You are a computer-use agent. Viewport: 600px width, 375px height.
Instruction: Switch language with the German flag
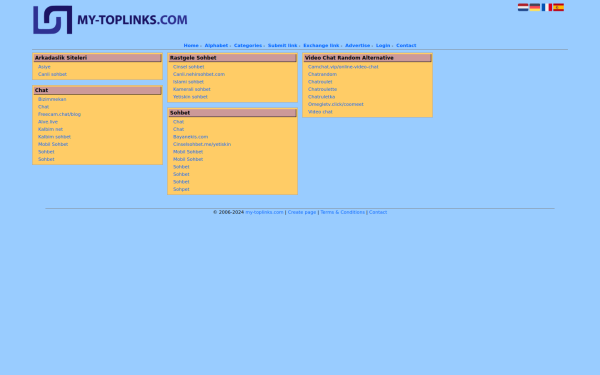[535, 7]
